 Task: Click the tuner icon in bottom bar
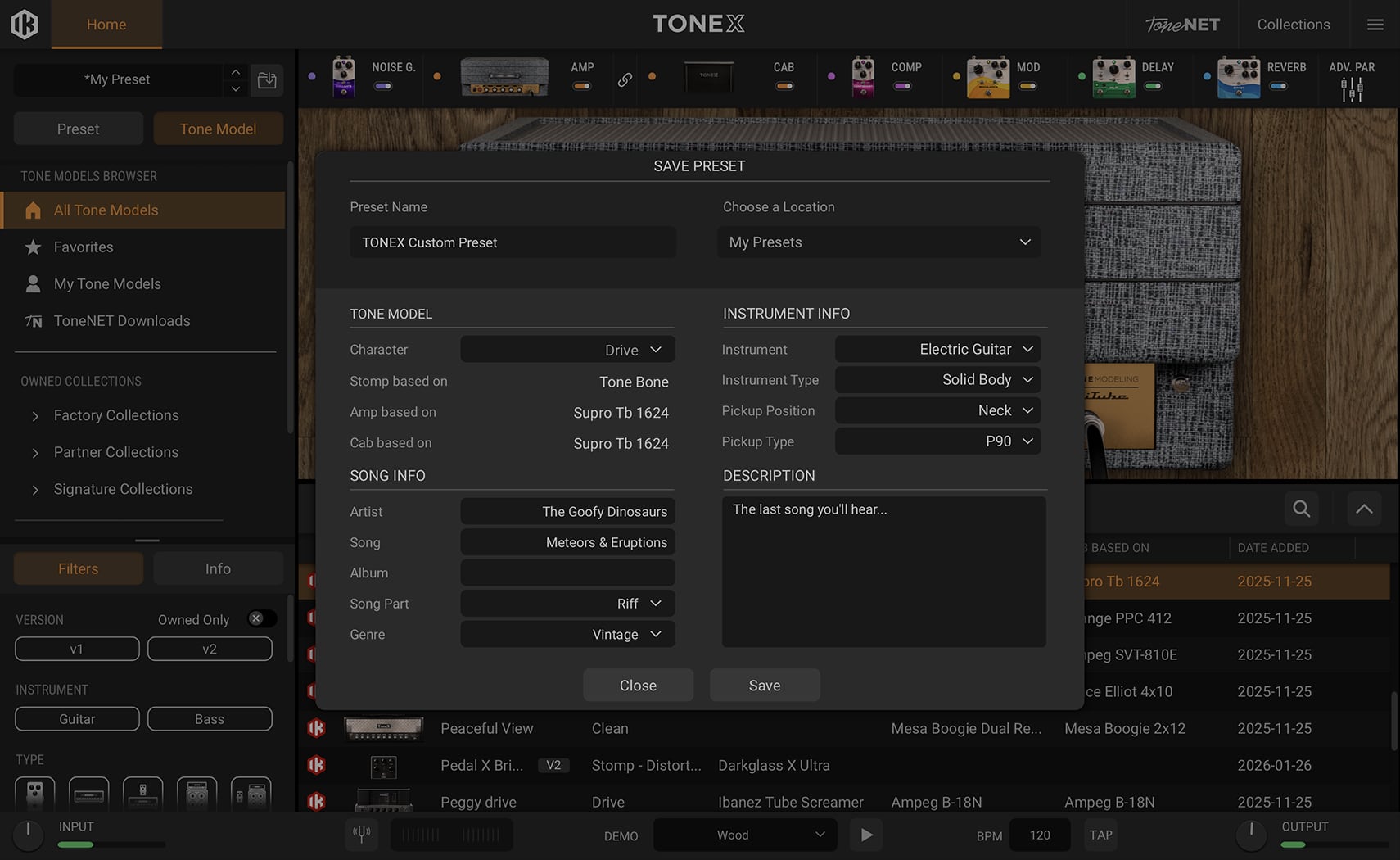(x=361, y=835)
